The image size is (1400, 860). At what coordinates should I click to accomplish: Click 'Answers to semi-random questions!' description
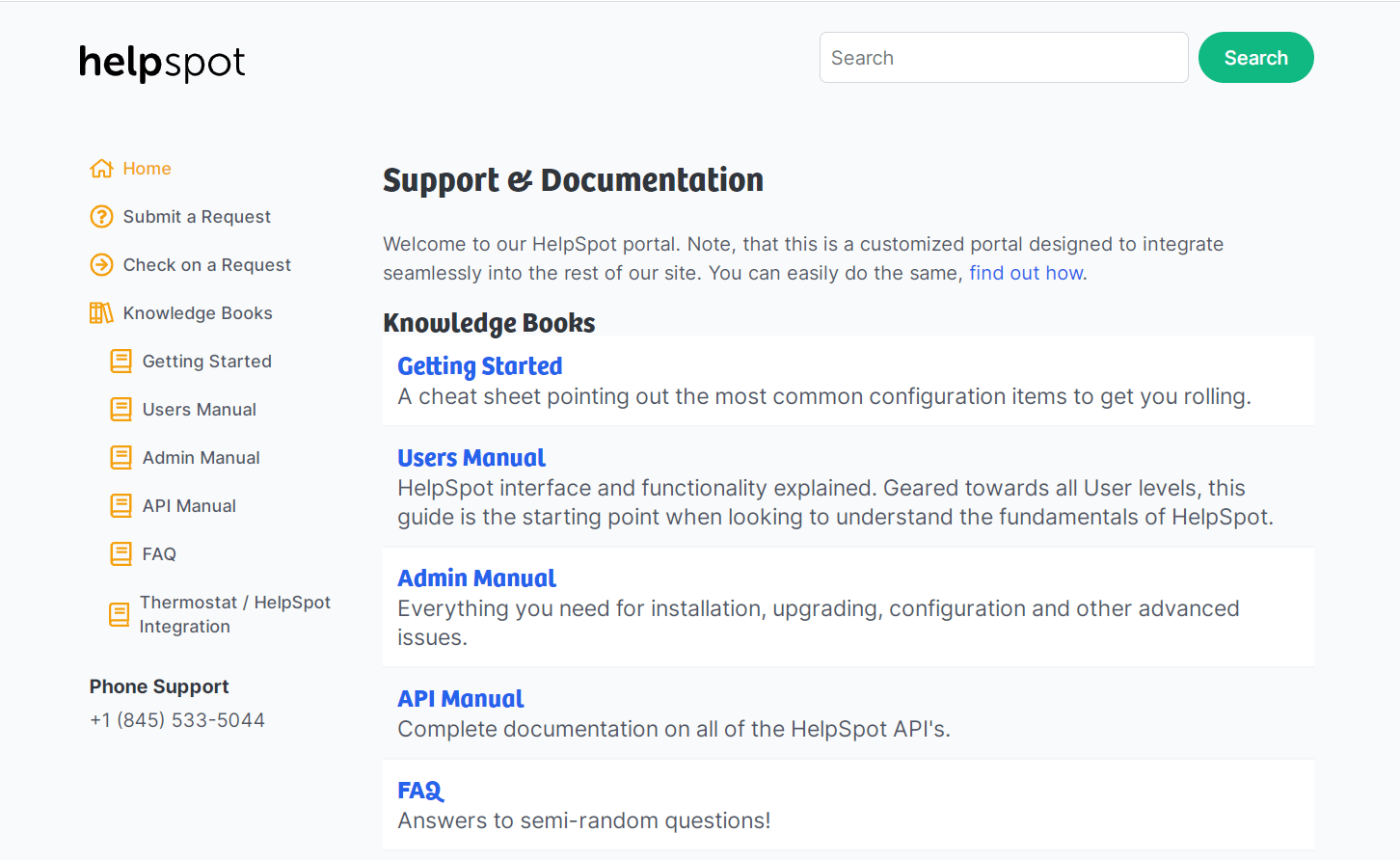[584, 820]
